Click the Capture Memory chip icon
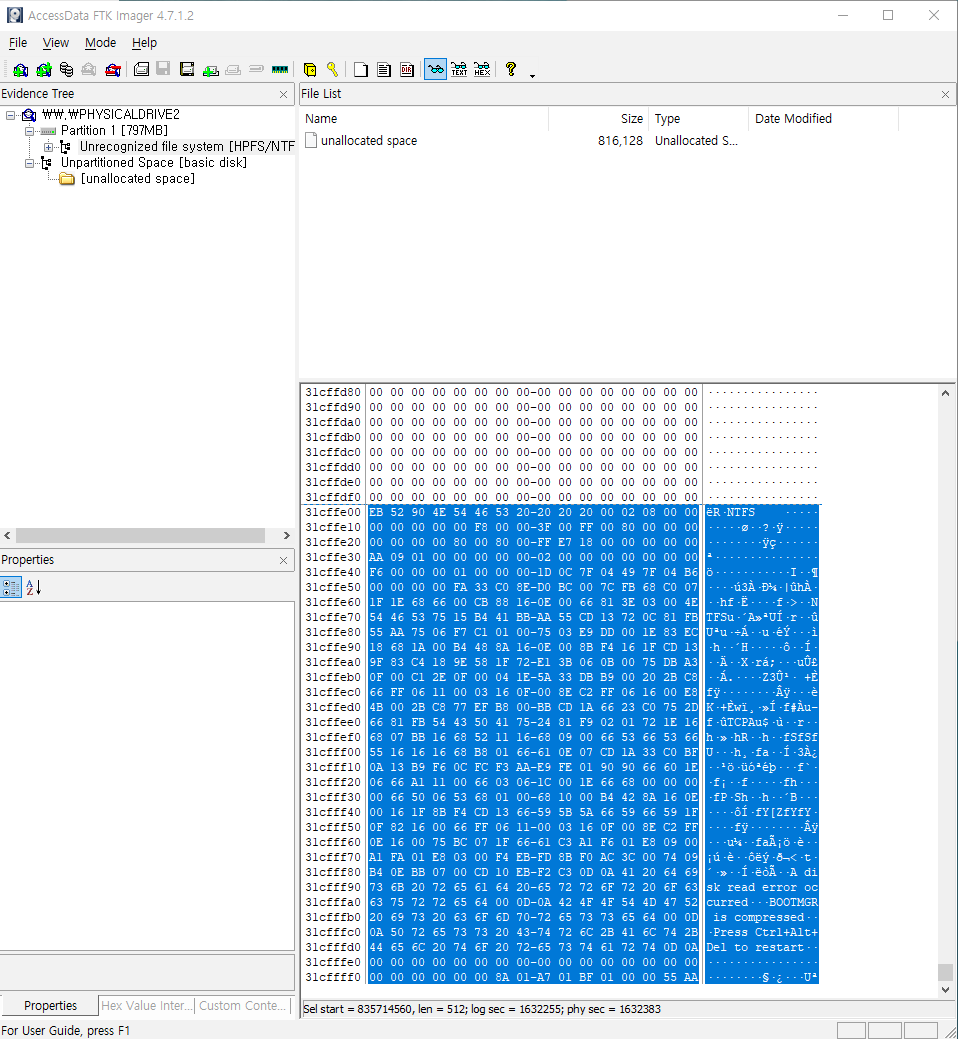958x1039 pixels. [x=280, y=69]
